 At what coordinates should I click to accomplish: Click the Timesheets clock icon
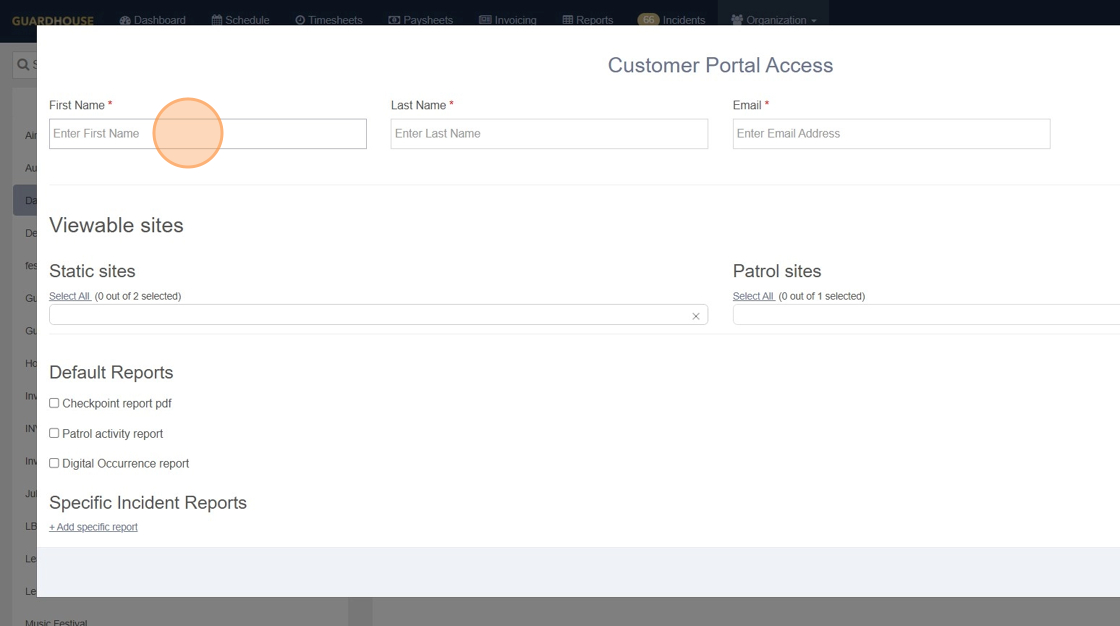[x=300, y=20]
